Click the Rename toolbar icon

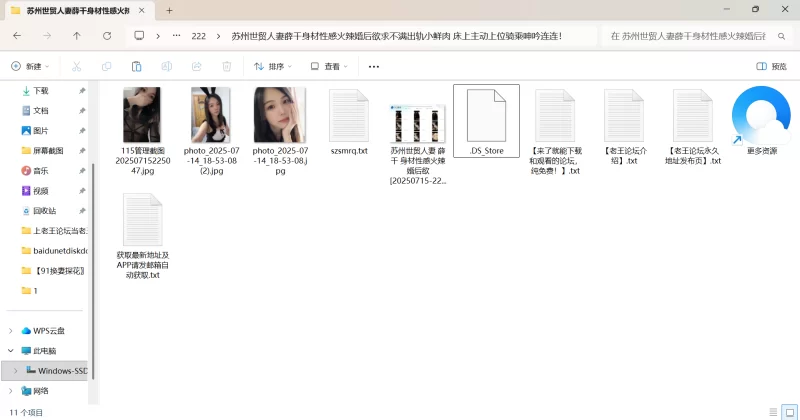click(x=166, y=66)
